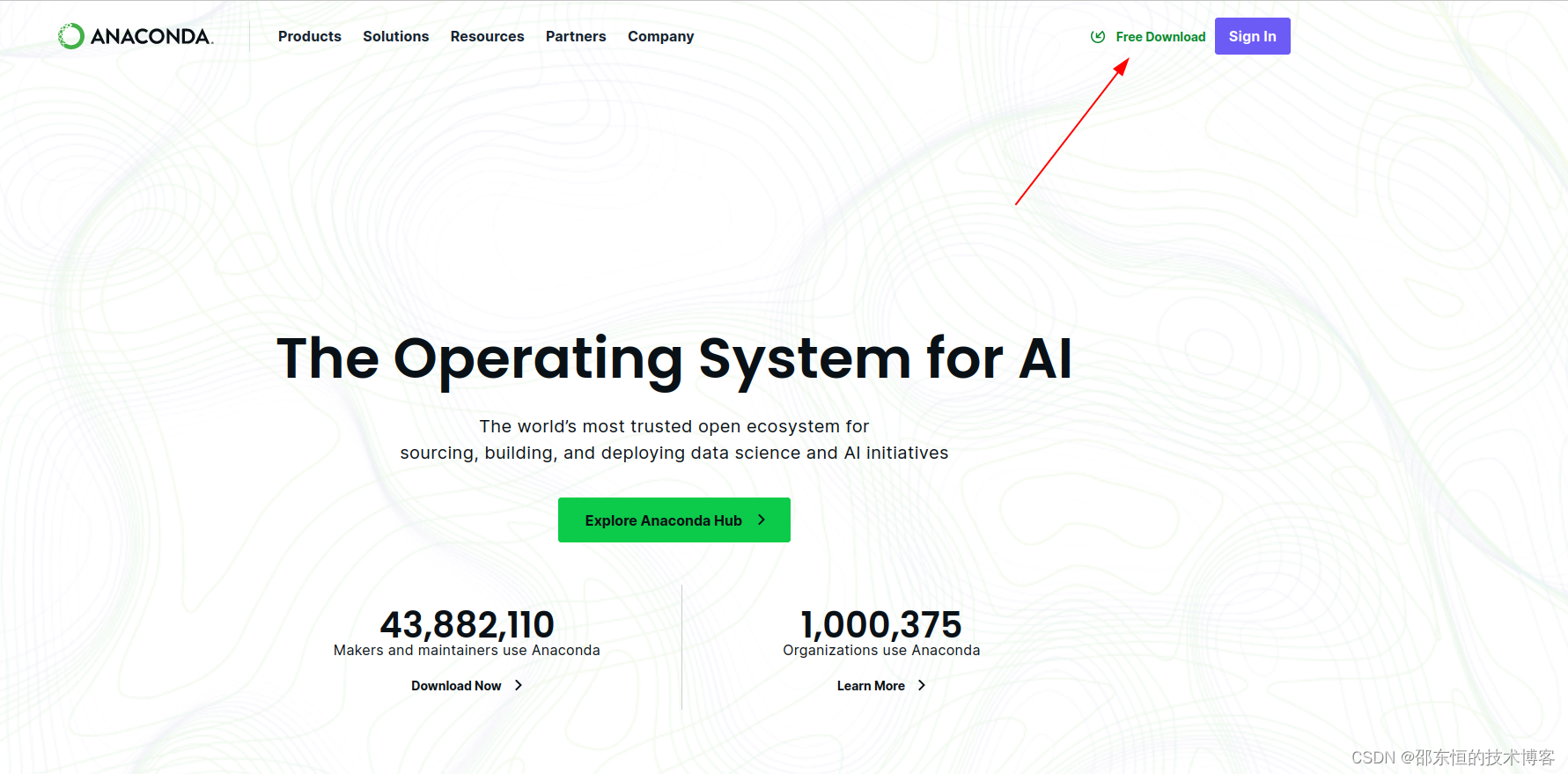This screenshot has width=1568, height=774.
Task: Click the arrow next to Learn More
Action: pyautogui.click(x=922, y=685)
